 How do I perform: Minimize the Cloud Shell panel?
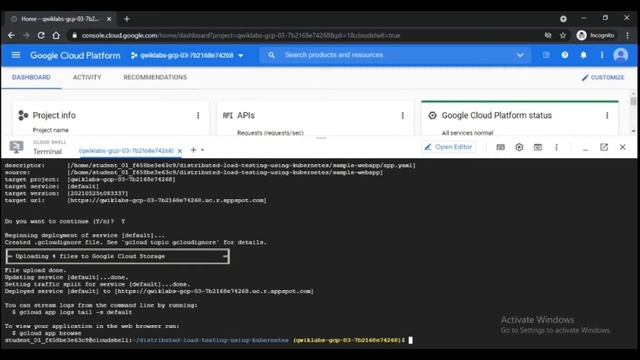click(585, 148)
